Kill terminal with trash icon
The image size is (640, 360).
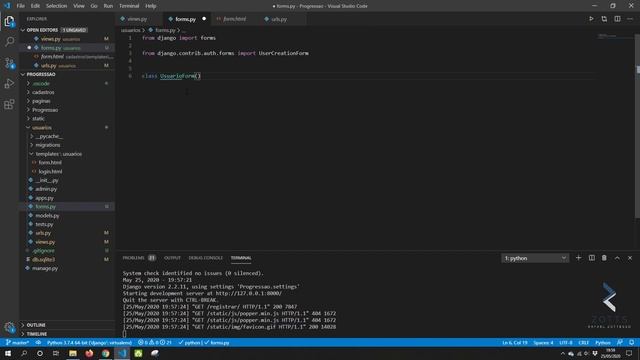(604, 258)
